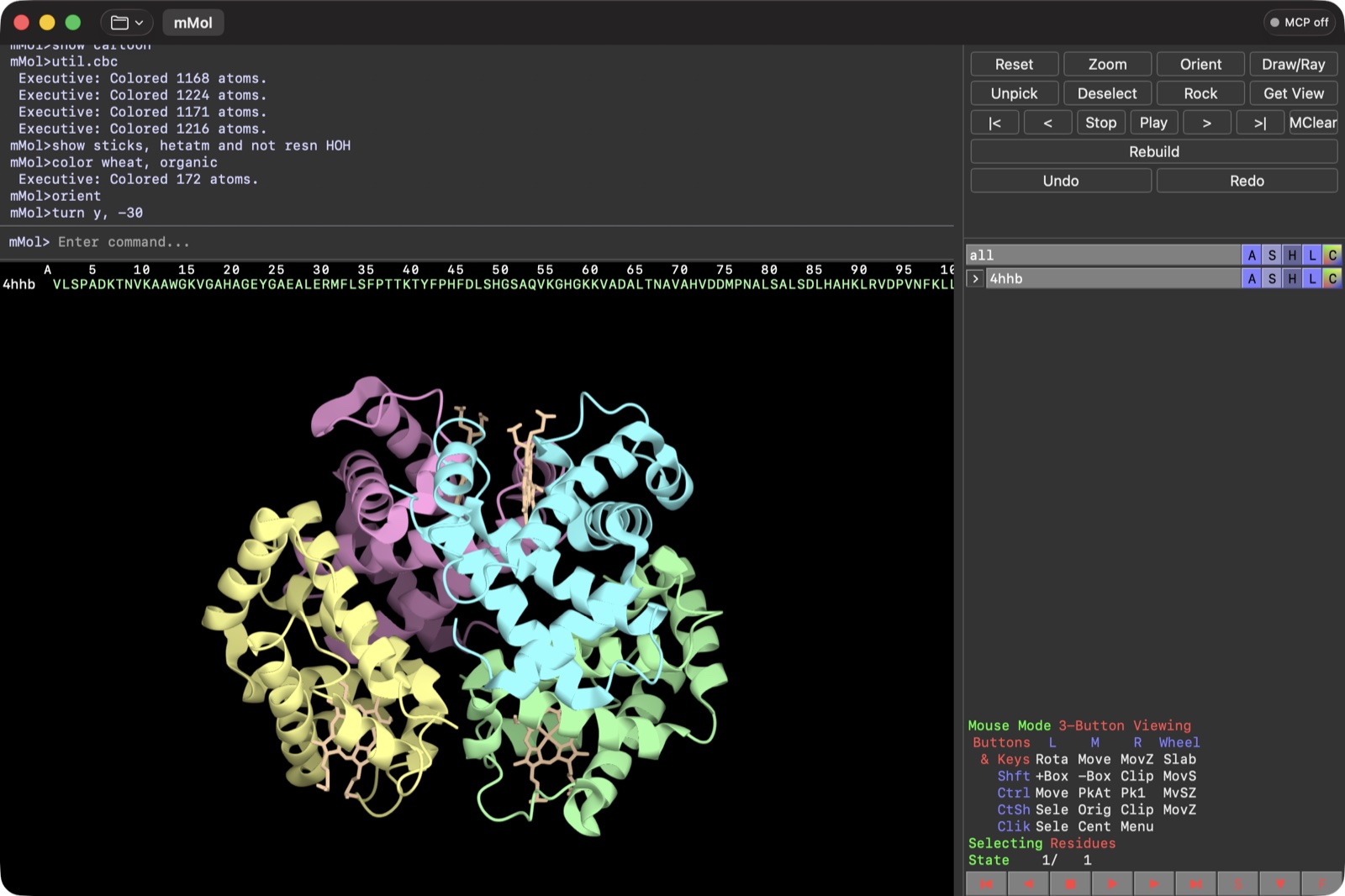Open the folder dropdown in title bar
The image size is (1345, 896).
127,23
